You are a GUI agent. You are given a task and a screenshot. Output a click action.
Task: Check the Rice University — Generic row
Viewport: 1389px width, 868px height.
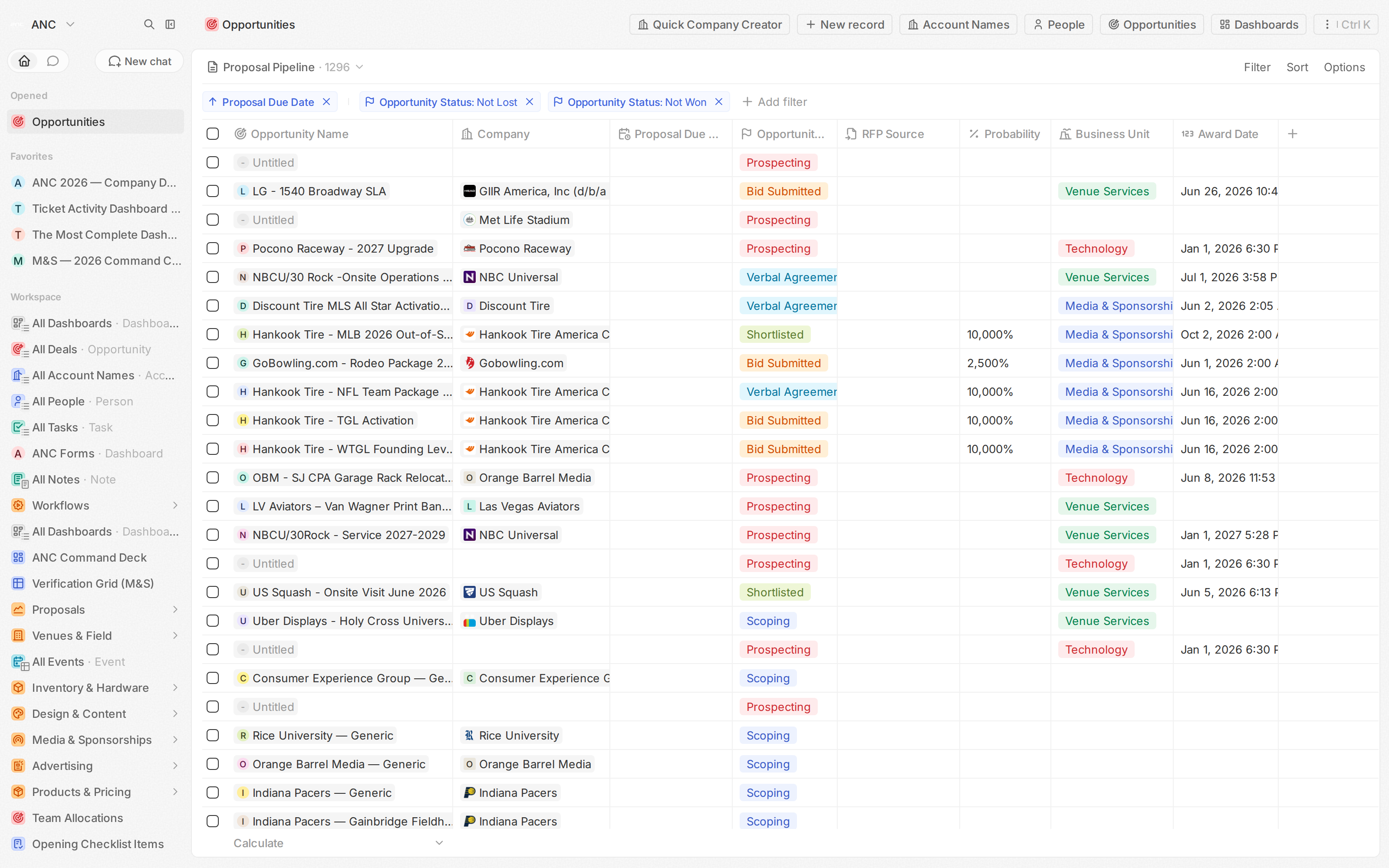click(212, 735)
